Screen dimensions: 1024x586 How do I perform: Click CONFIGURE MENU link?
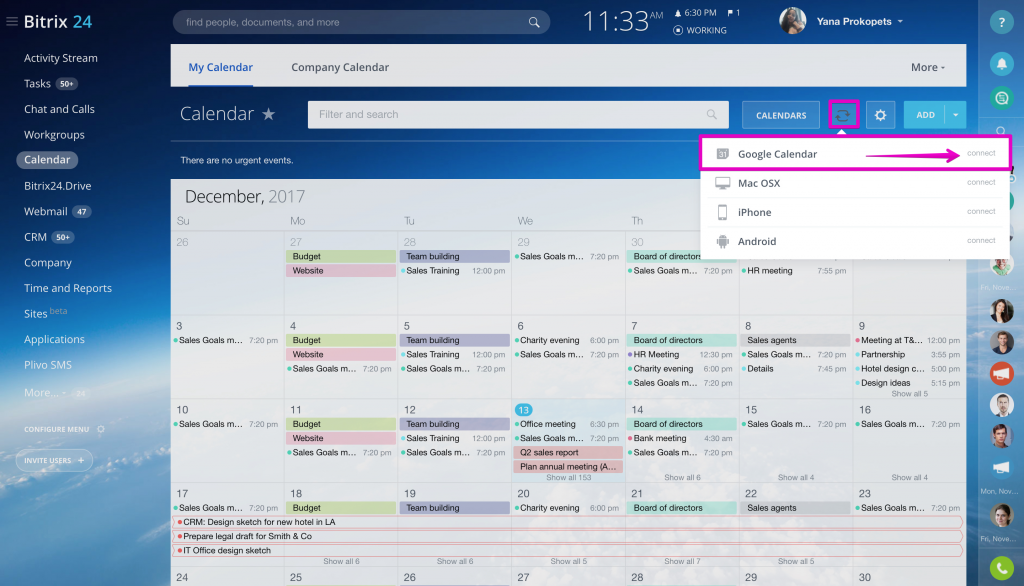pyautogui.click(x=57, y=429)
